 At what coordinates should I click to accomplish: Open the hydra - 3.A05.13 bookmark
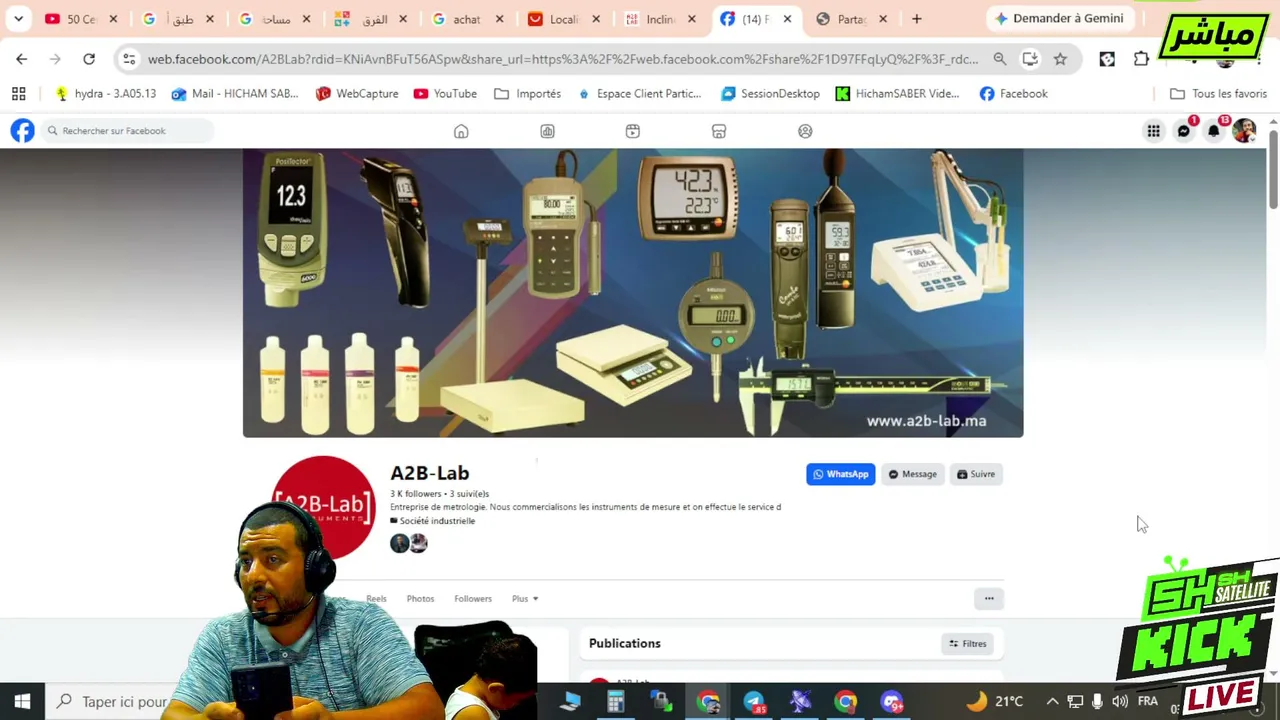[105, 94]
